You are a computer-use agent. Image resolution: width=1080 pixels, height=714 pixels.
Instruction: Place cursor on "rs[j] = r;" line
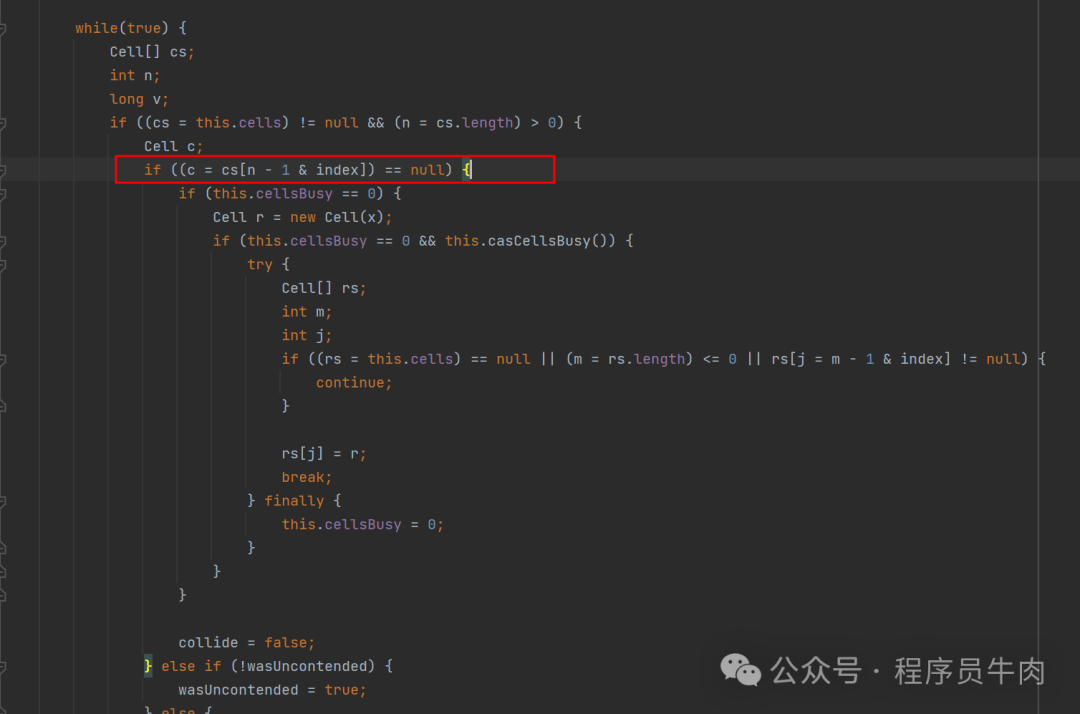pos(324,453)
